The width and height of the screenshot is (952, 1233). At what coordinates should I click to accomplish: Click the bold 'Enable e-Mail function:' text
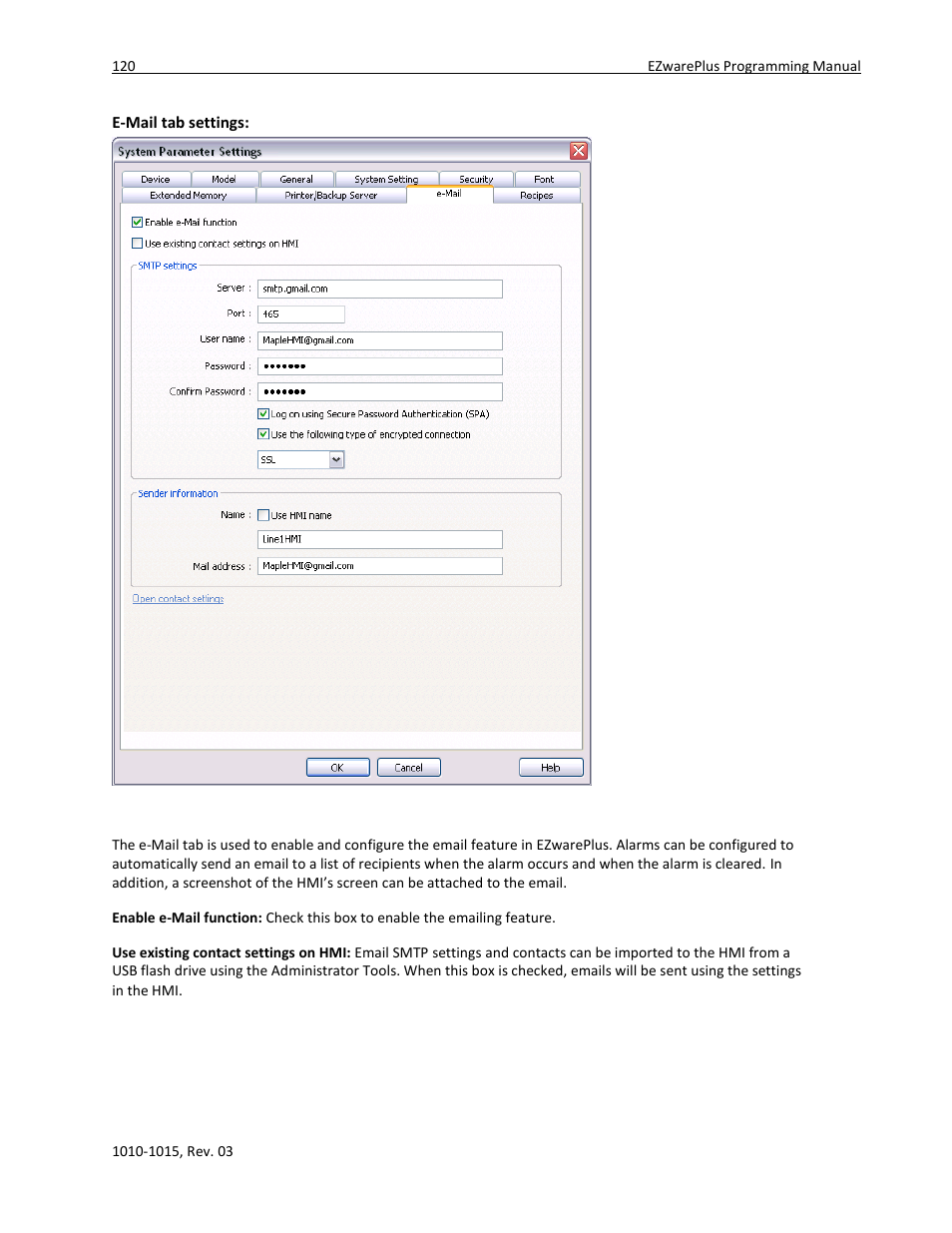(187, 918)
